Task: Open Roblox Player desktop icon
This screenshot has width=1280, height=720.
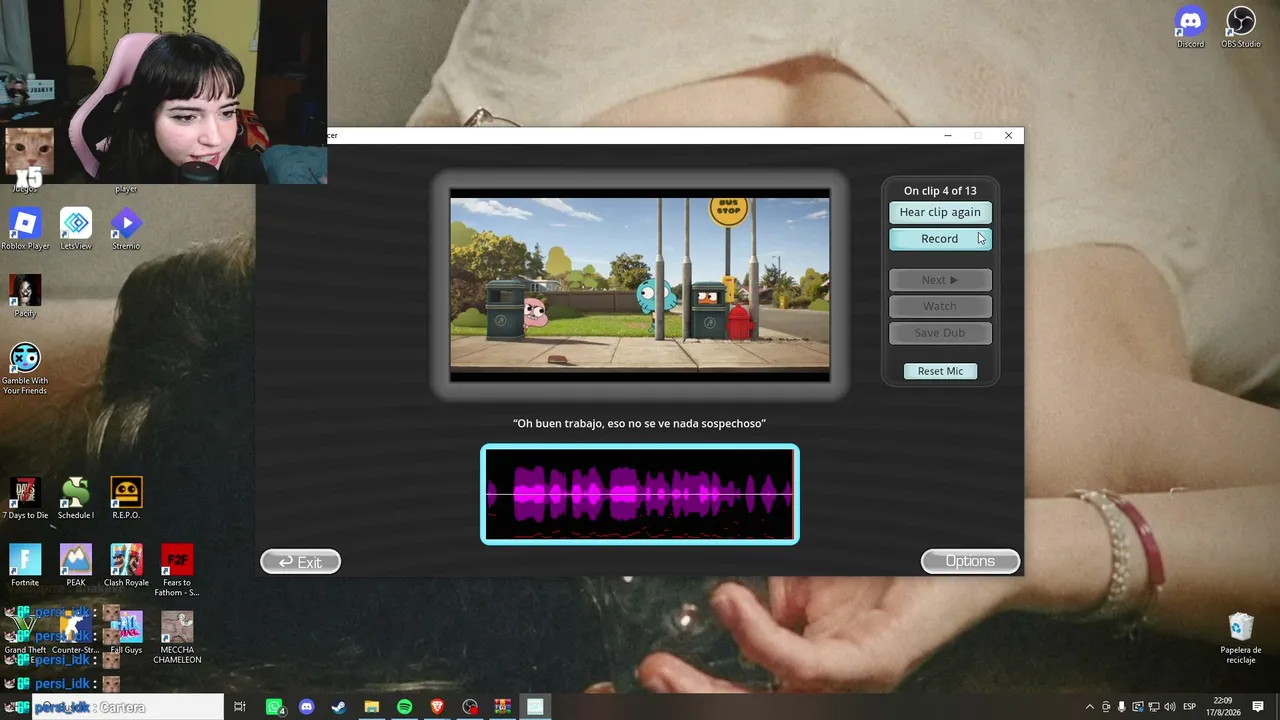Action: point(25,229)
